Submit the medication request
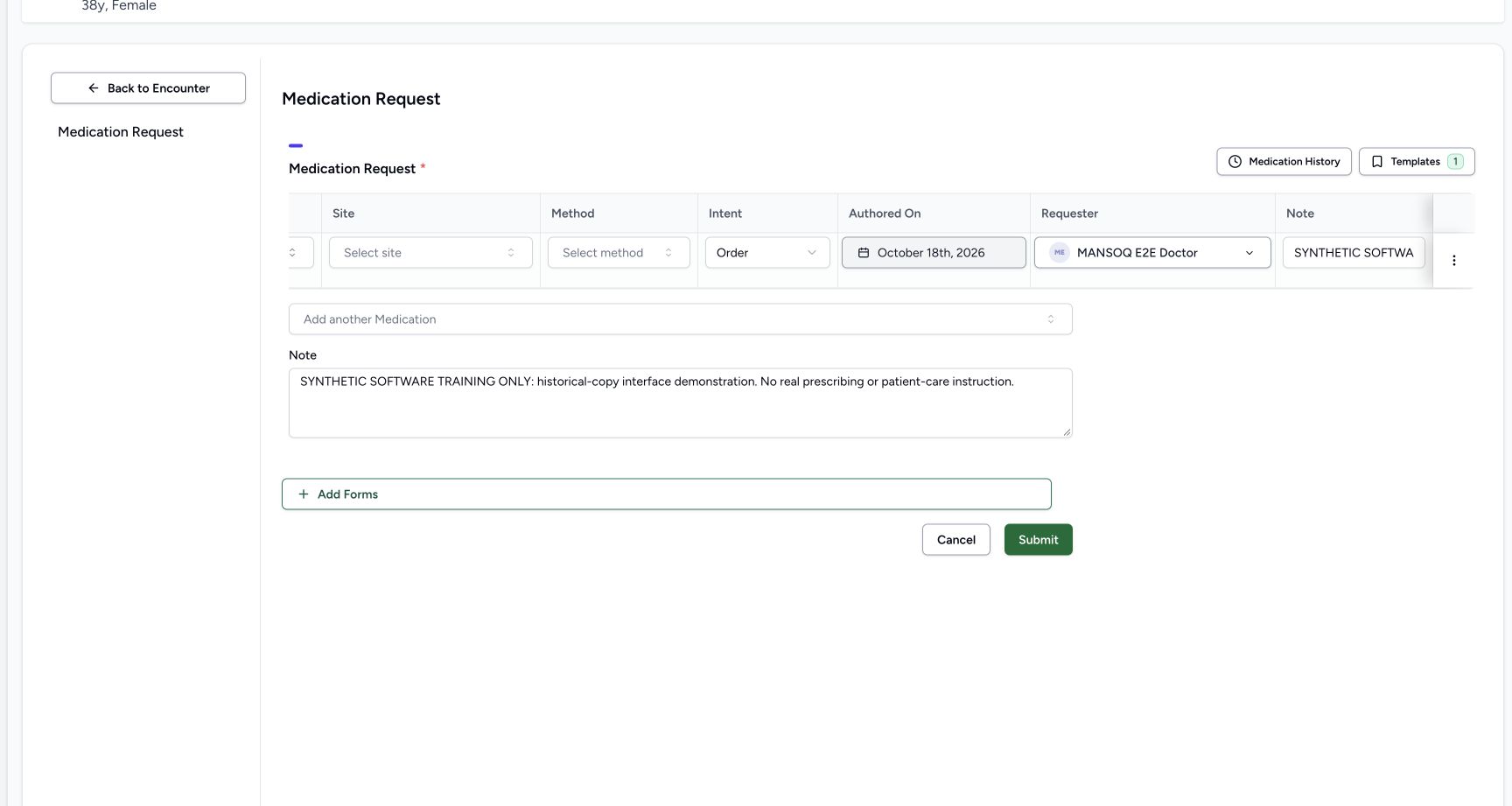This screenshot has width=1512, height=806. [x=1038, y=540]
